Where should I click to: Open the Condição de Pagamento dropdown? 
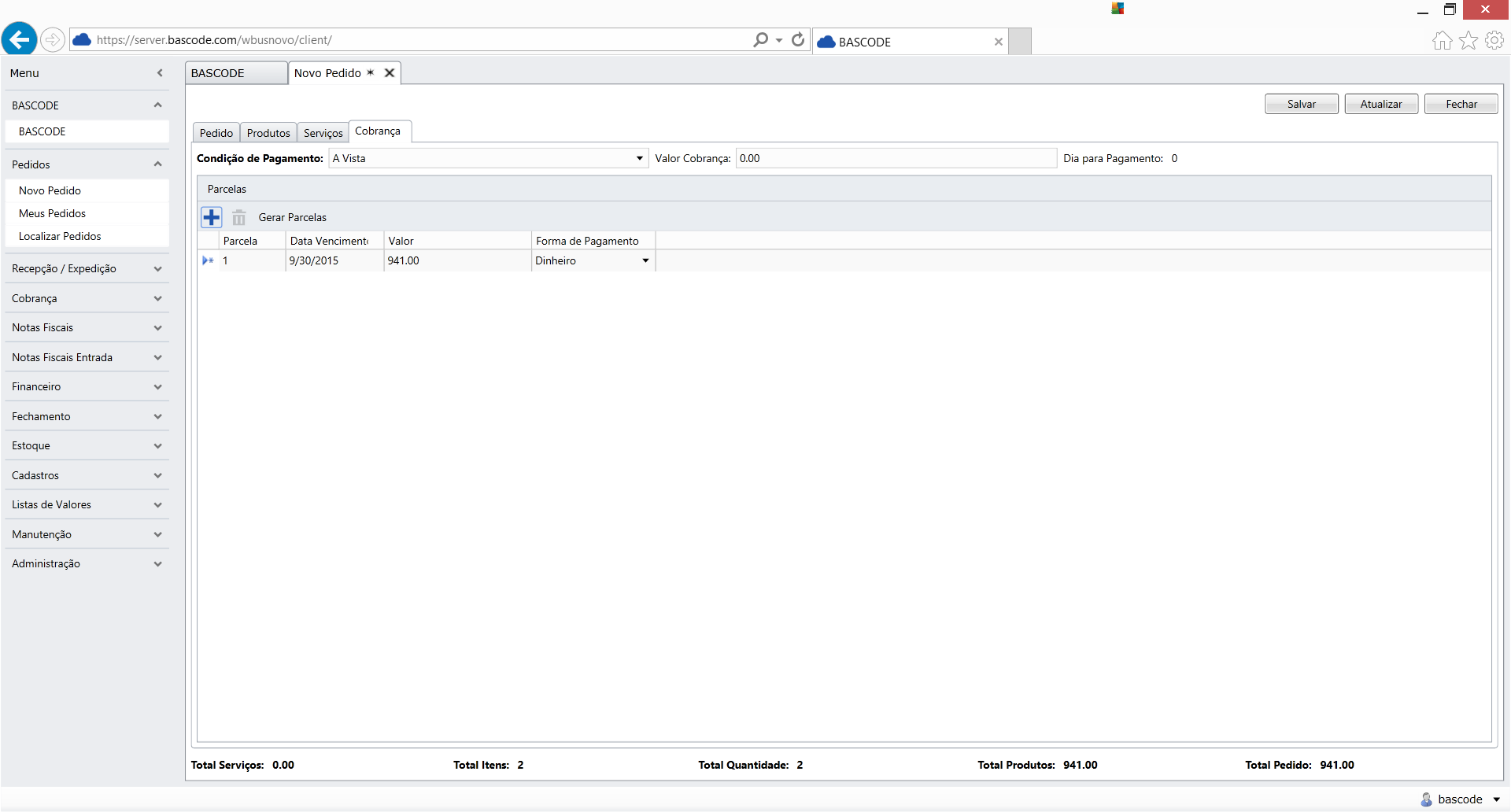[x=640, y=158]
